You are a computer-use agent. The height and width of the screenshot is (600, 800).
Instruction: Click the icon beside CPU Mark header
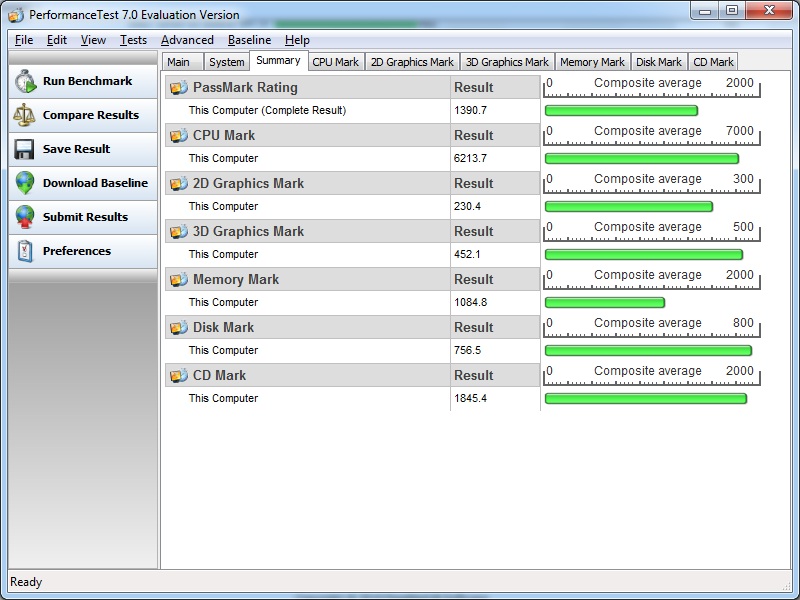tap(179, 136)
